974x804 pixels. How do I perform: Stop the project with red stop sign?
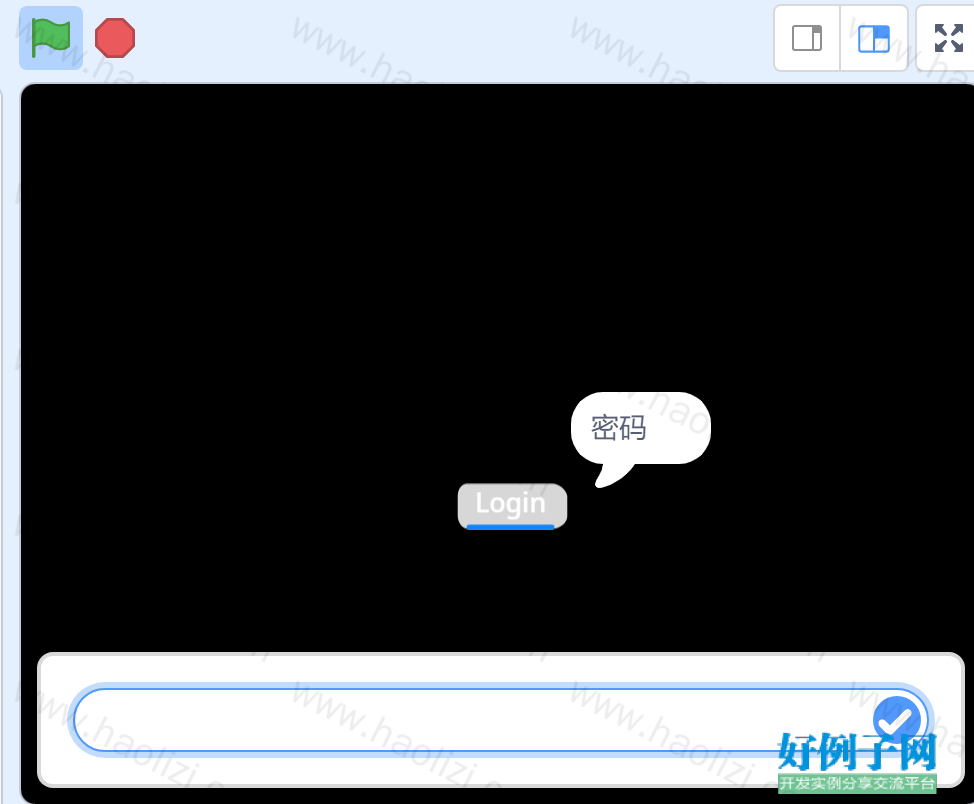[115, 38]
